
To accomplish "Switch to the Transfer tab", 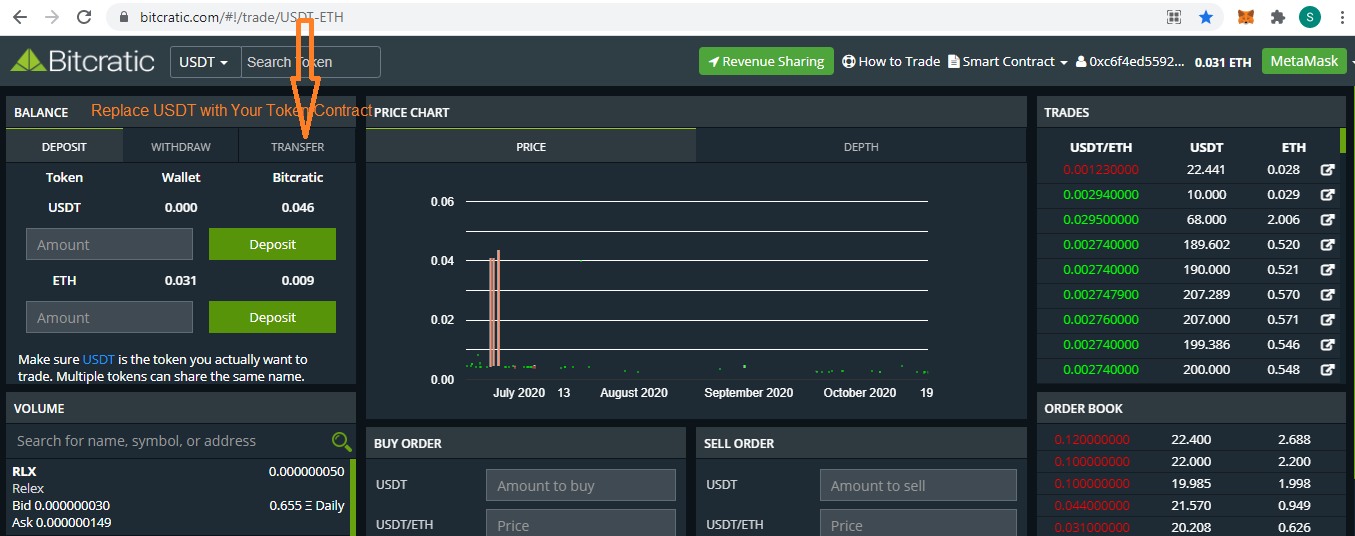I will click(298, 147).
